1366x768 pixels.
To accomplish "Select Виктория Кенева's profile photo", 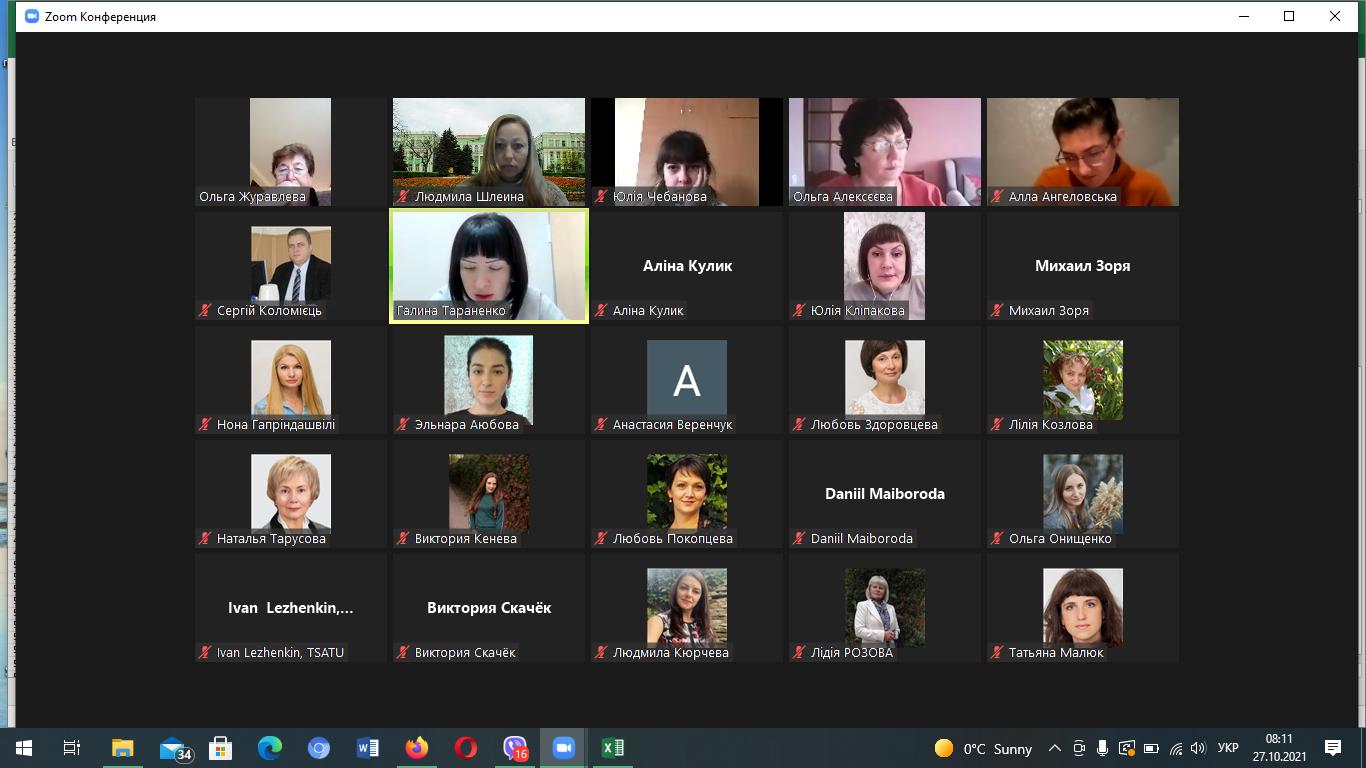I will point(489,492).
